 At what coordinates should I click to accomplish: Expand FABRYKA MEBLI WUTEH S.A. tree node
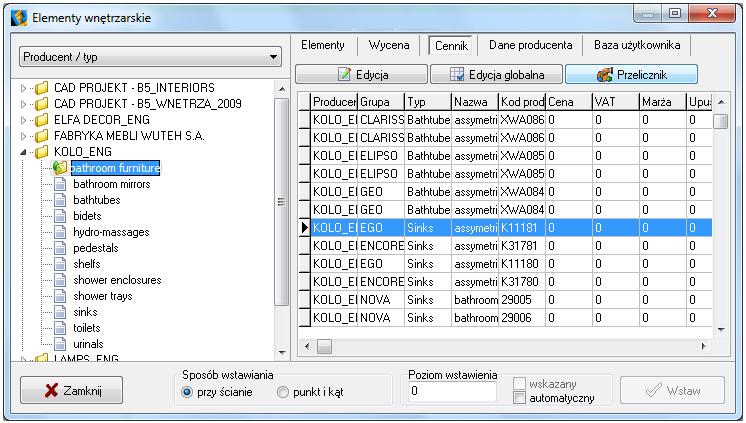[x=23, y=136]
